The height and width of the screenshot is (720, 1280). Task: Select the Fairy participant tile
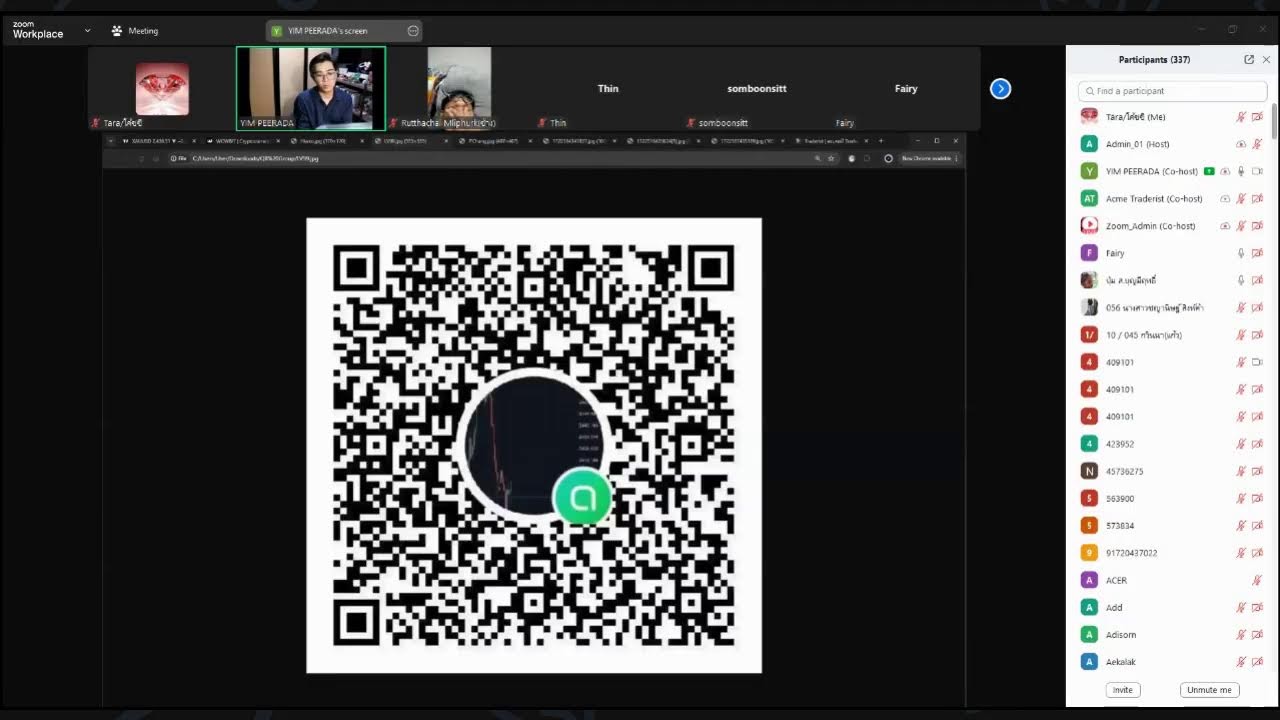[906, 88]
